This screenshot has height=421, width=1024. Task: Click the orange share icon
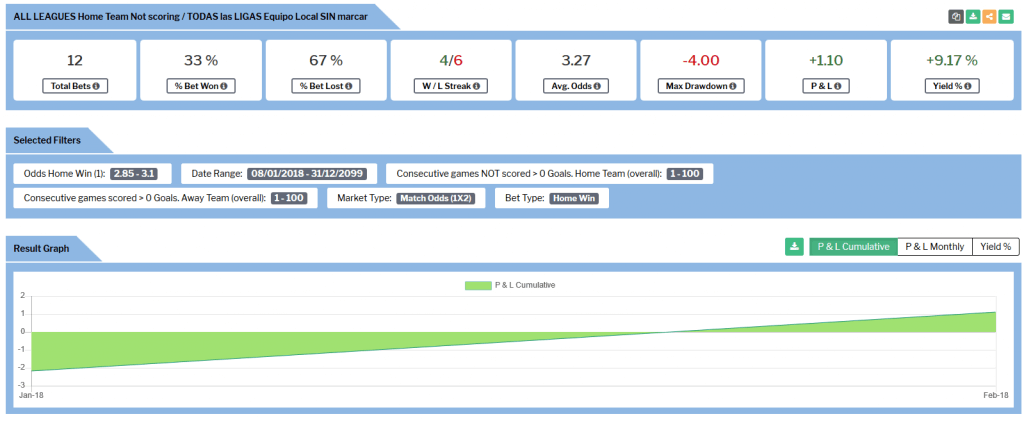coord(989,17)
